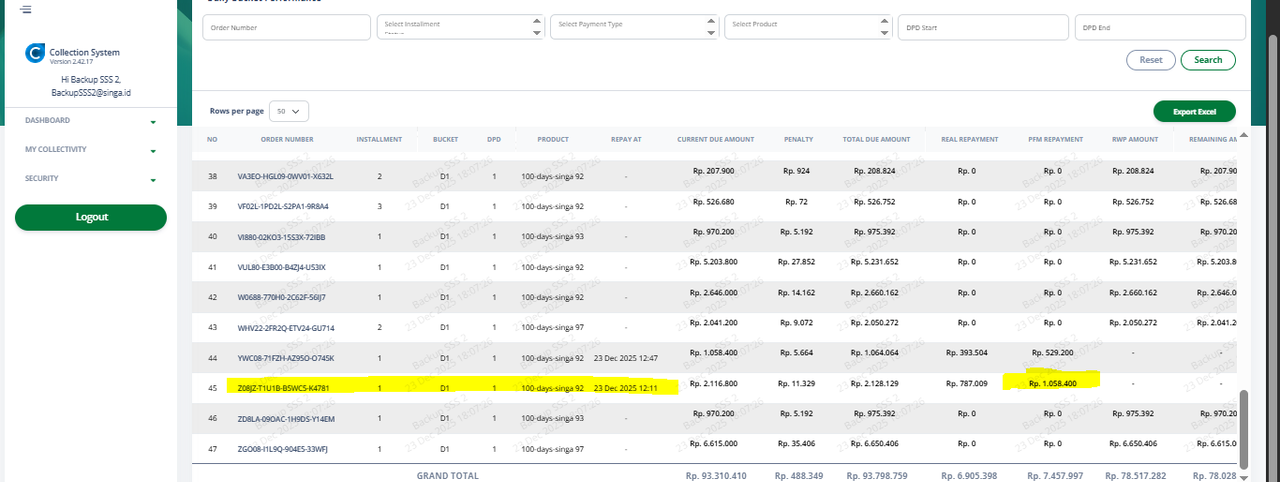This screenshot has width=1280, height=482.
Task: Click total due amount Rp. 5.231.652
Action: tap(876, 263)
